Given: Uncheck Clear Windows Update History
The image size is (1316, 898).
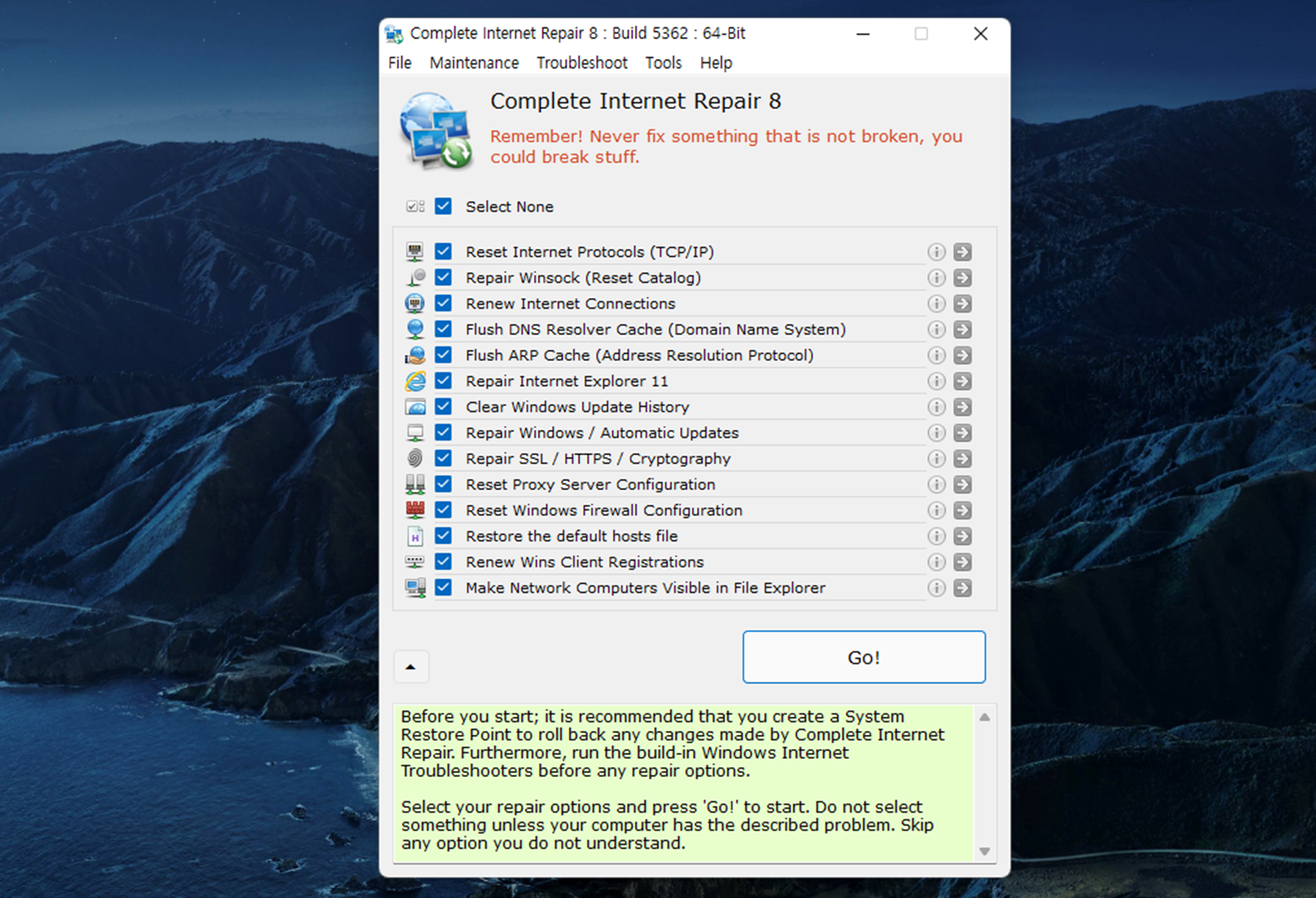Looking at the screenshot, I should pos(444,406).
